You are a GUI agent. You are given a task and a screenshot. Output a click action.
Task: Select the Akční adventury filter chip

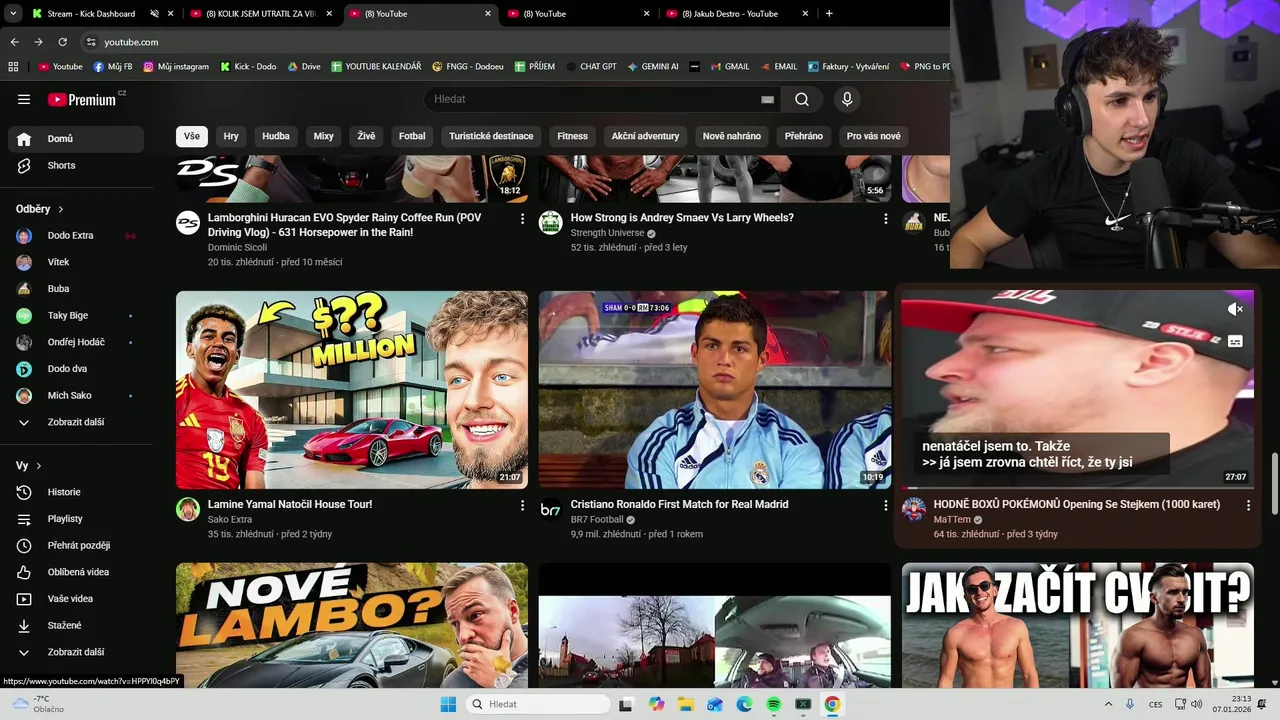tap(645, 136)
